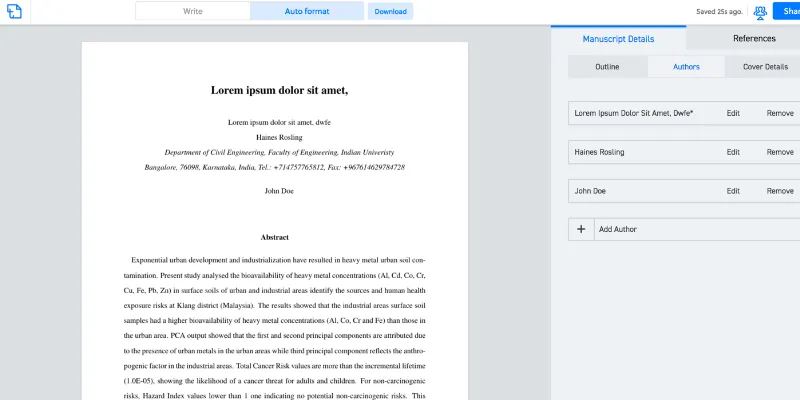
Task: Edit author John Doe
Action: point(733,191)
